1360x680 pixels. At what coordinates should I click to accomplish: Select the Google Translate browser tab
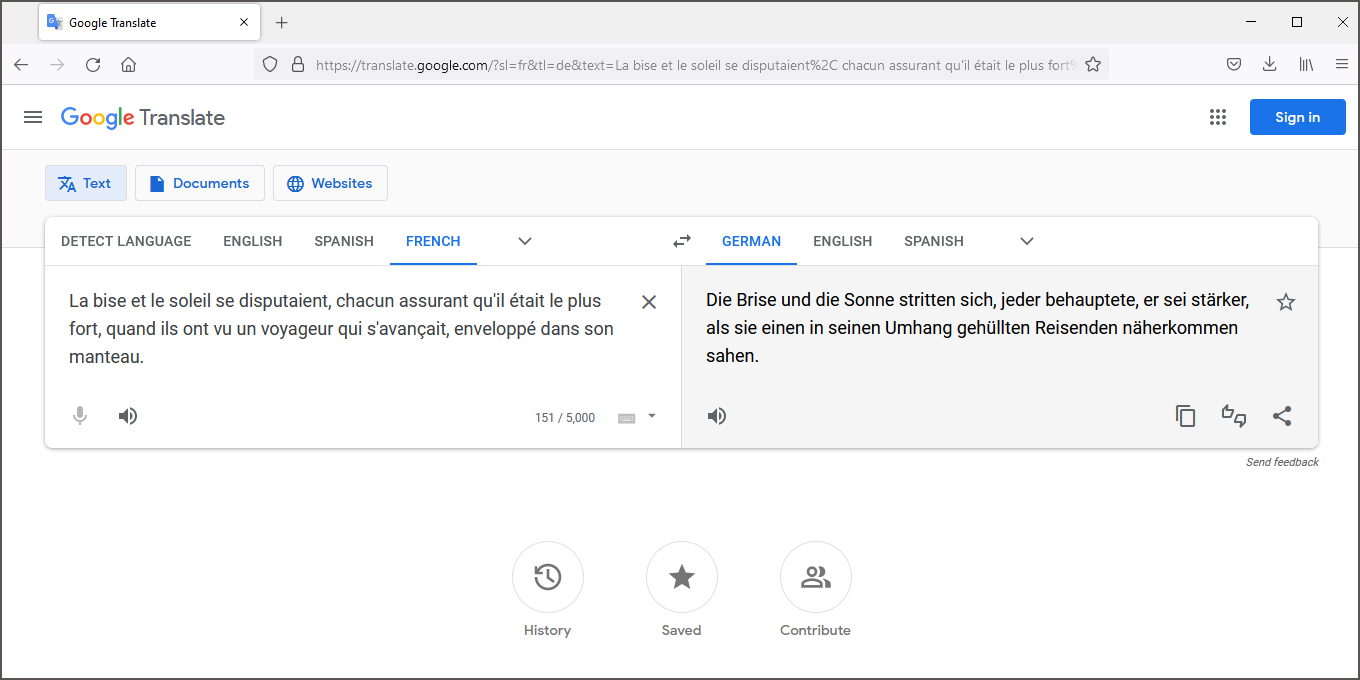tap(150, 22)
